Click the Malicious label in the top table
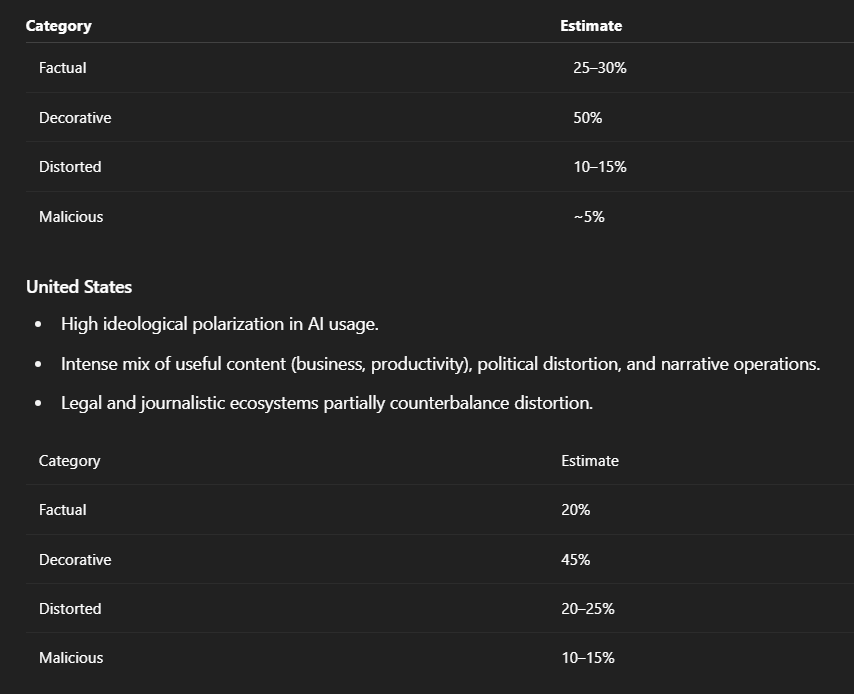854x694 pixels. (71, 217)
